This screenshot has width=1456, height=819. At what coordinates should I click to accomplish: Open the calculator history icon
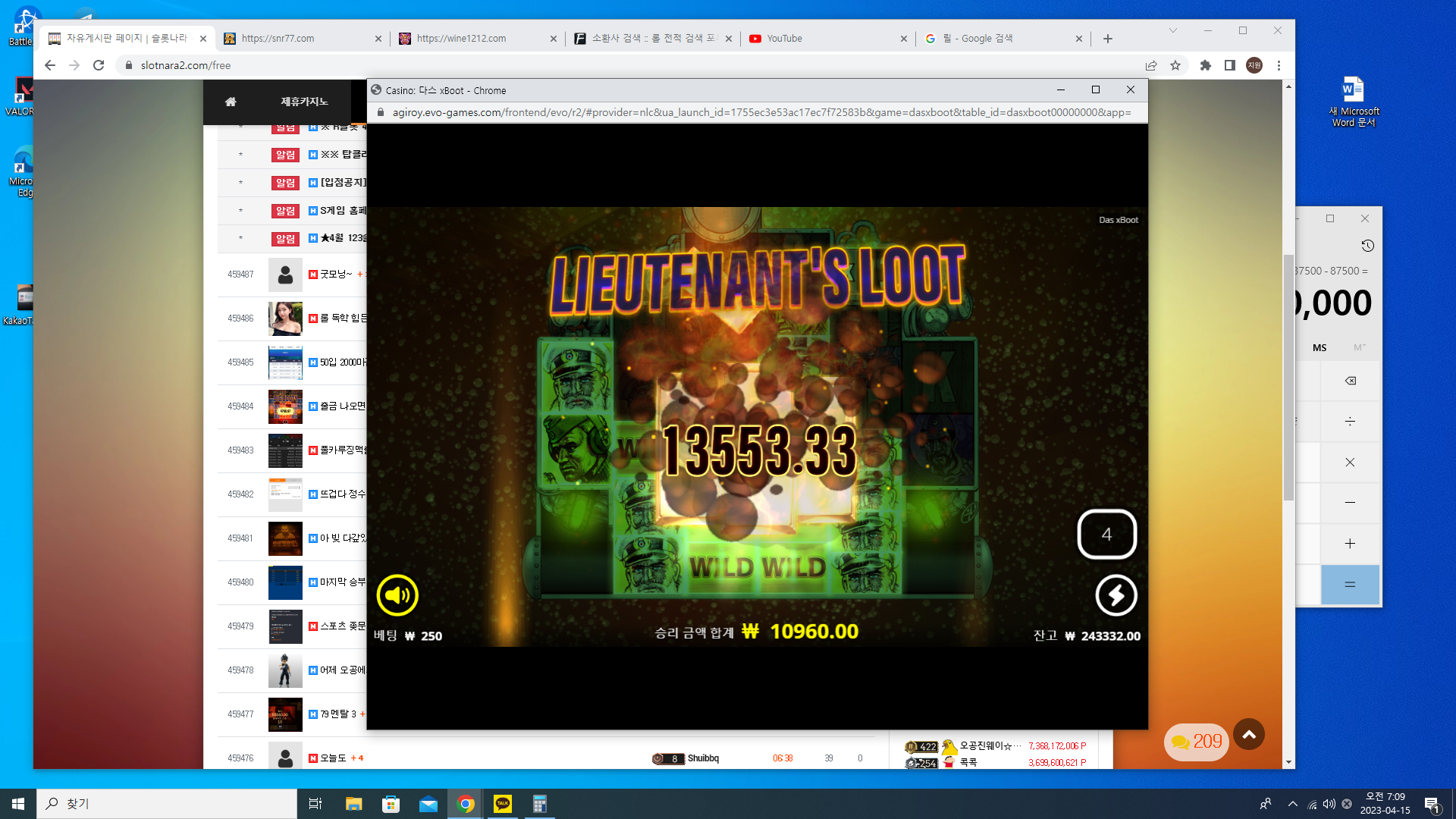pos(1367,246)
